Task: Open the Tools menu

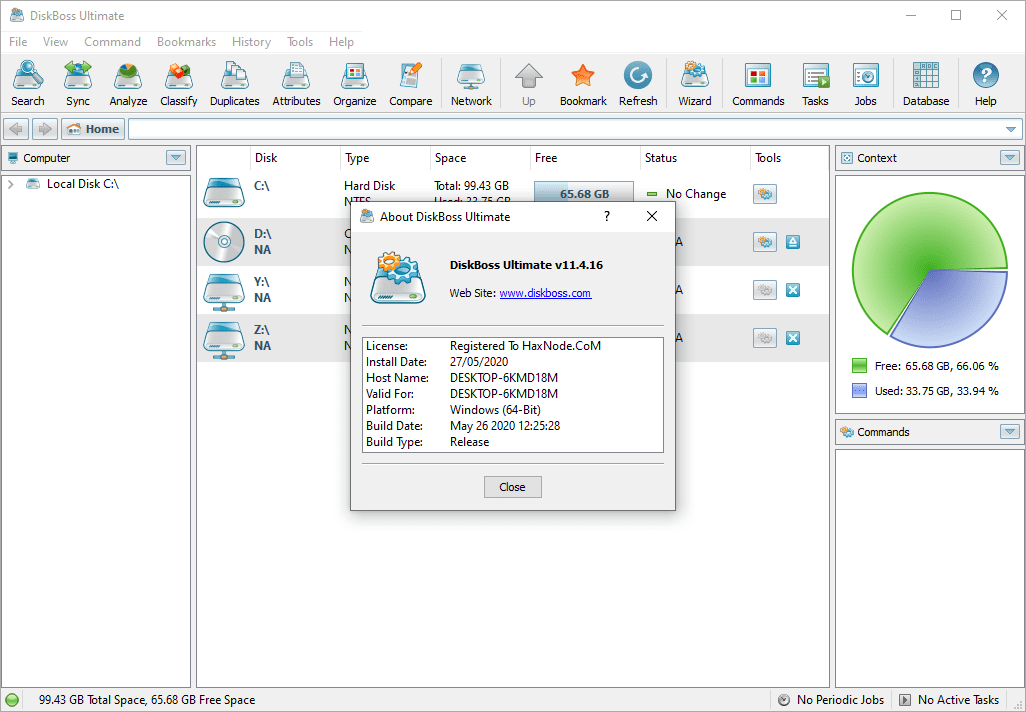Action: [300, 42]
